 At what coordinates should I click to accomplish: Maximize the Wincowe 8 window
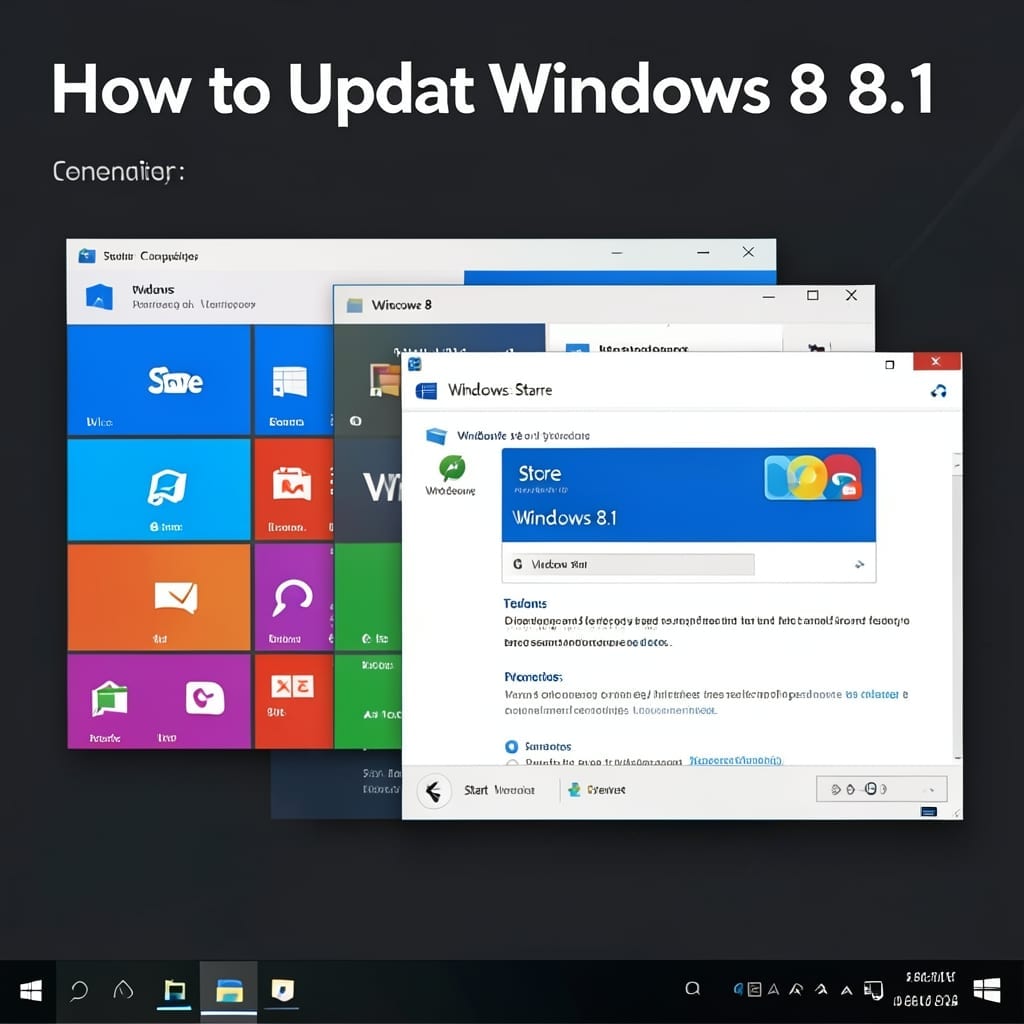pyautogui.click(x=812, y=295)
